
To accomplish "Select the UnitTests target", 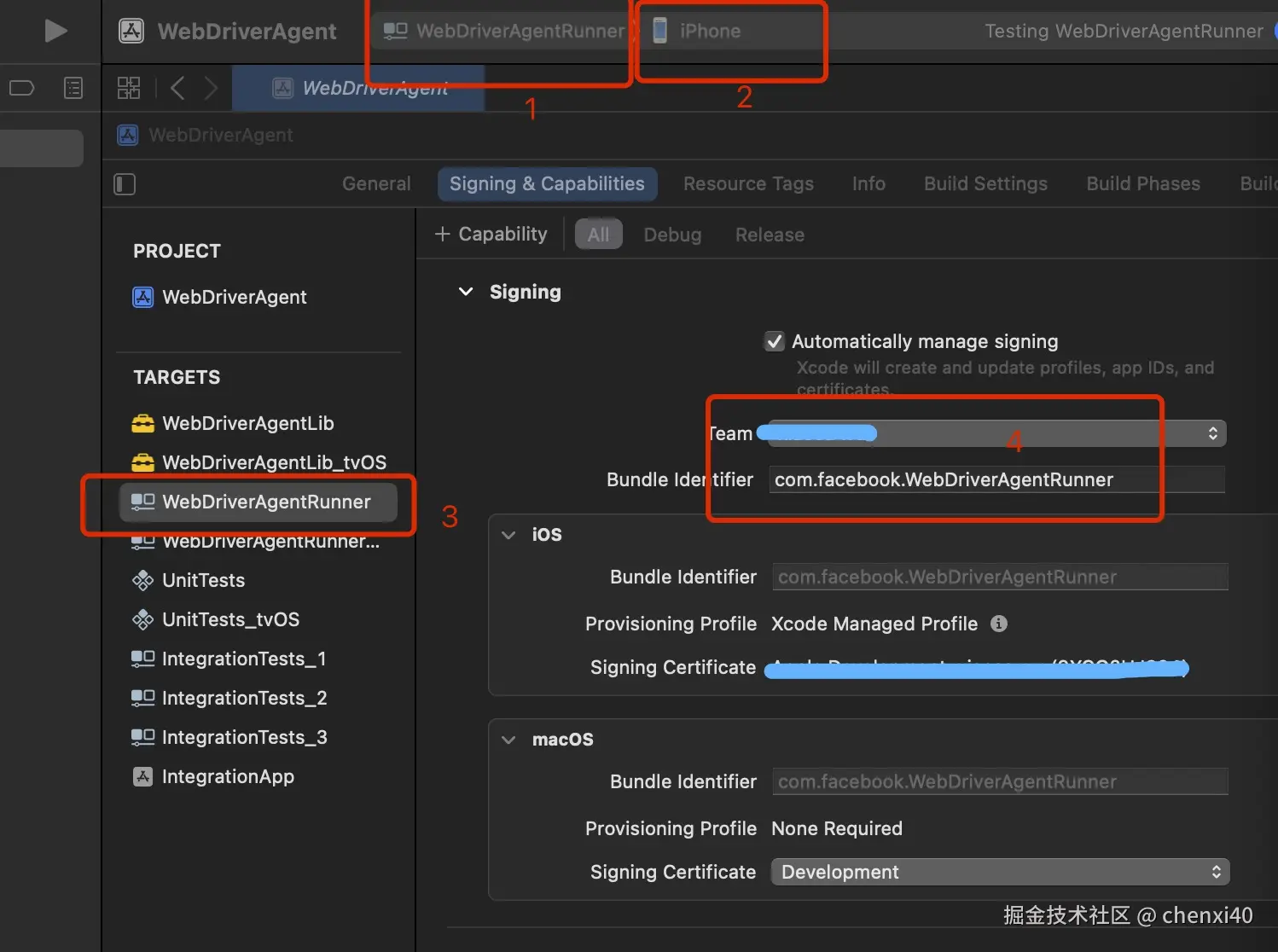I will point(189,580).
